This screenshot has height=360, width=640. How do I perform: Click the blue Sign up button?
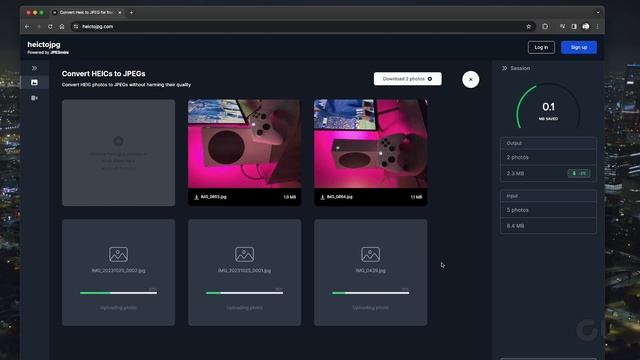579,47
